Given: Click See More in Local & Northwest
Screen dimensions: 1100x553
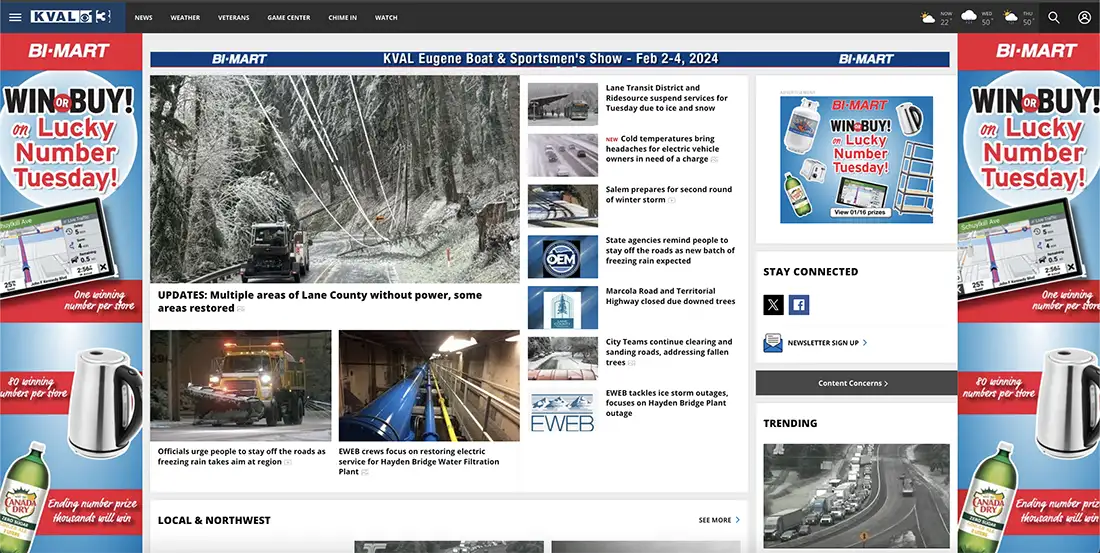Looking at the screenshot, I should tap(719, 520).
